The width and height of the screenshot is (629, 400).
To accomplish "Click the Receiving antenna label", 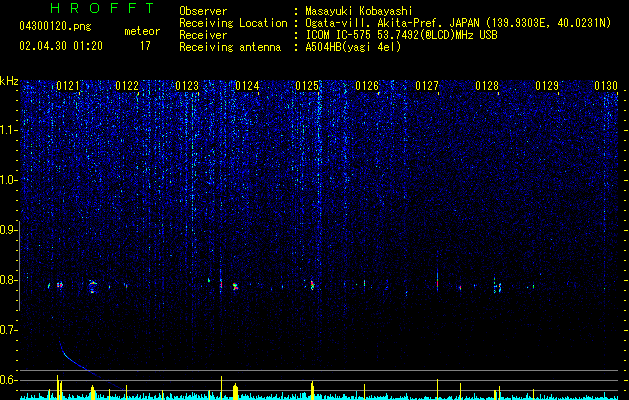I will pos(230,47).
